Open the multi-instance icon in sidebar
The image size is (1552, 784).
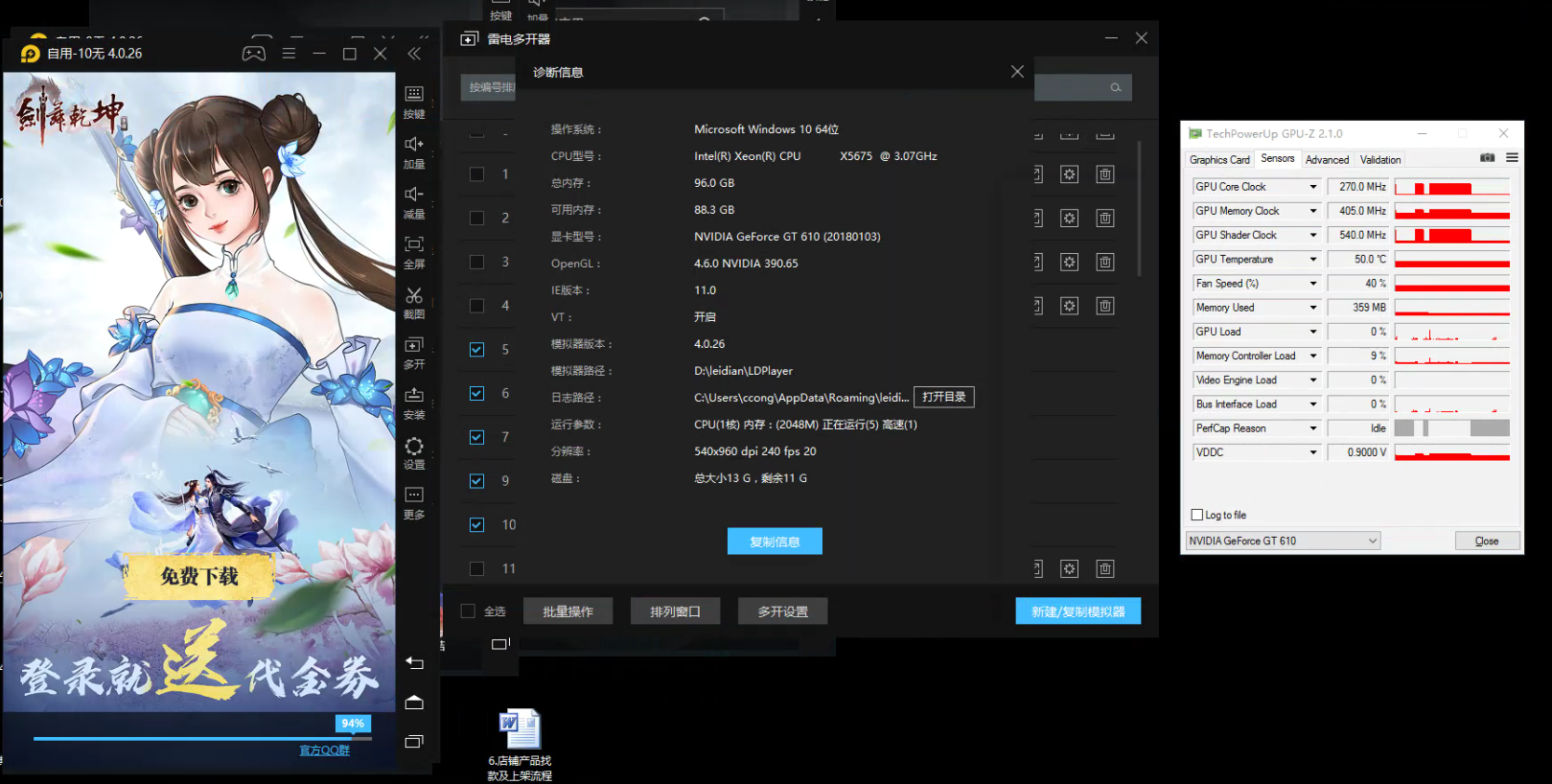[x=414, y=346]
